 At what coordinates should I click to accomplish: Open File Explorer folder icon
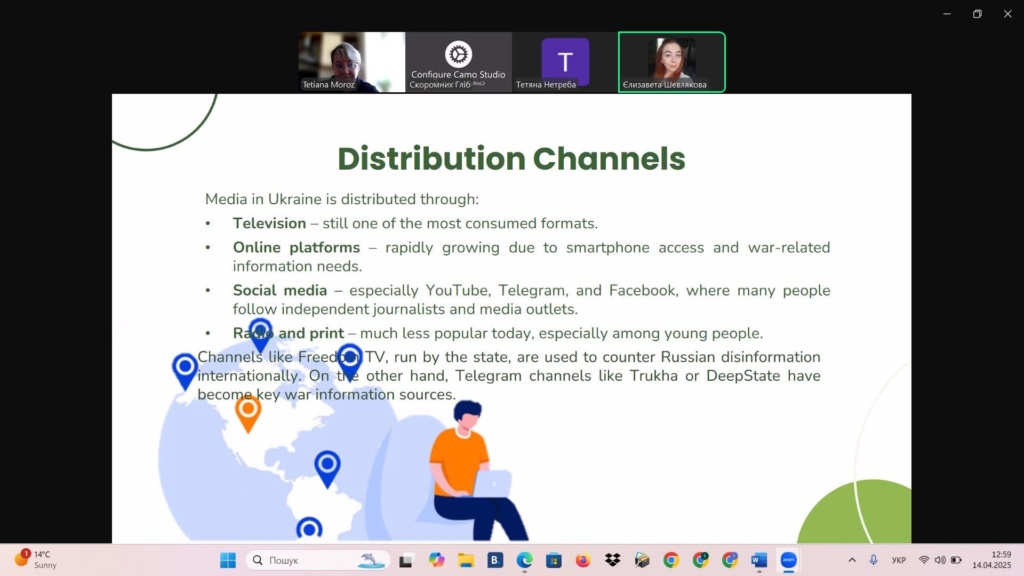[466, 560]
